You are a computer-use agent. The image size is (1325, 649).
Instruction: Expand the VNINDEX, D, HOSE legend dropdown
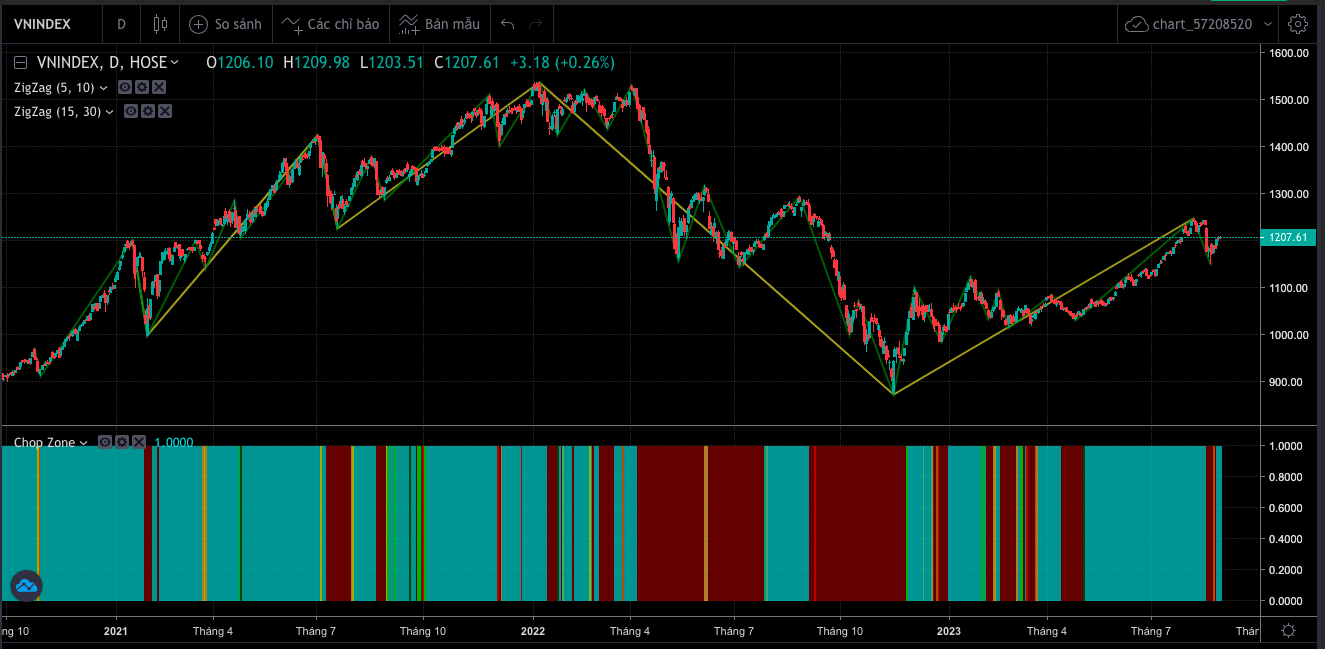(175, 63)
